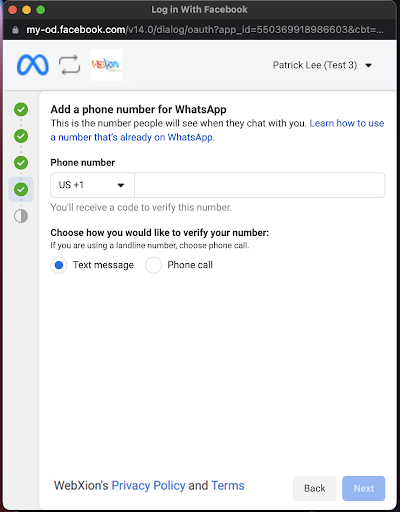Click the half-filled final step indicator
400x512 pixels.
(x=21, y=216)
